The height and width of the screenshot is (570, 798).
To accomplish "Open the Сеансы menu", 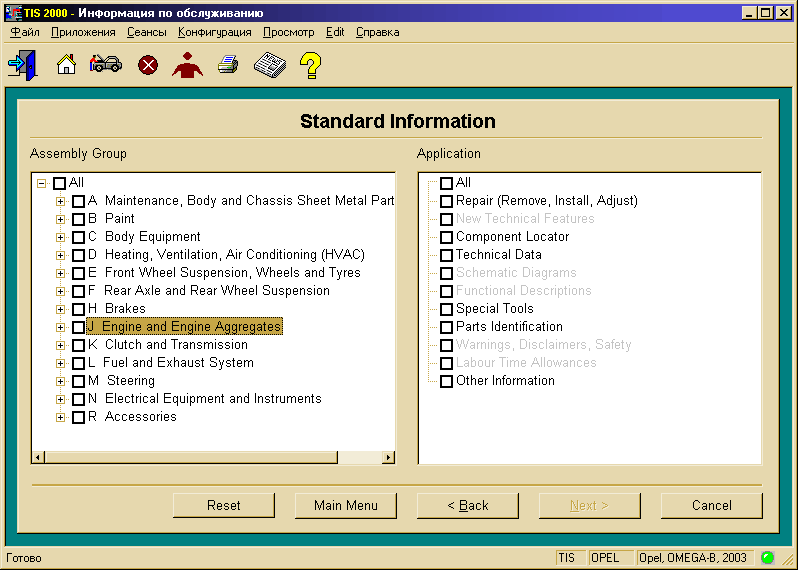I will [147, 32].
